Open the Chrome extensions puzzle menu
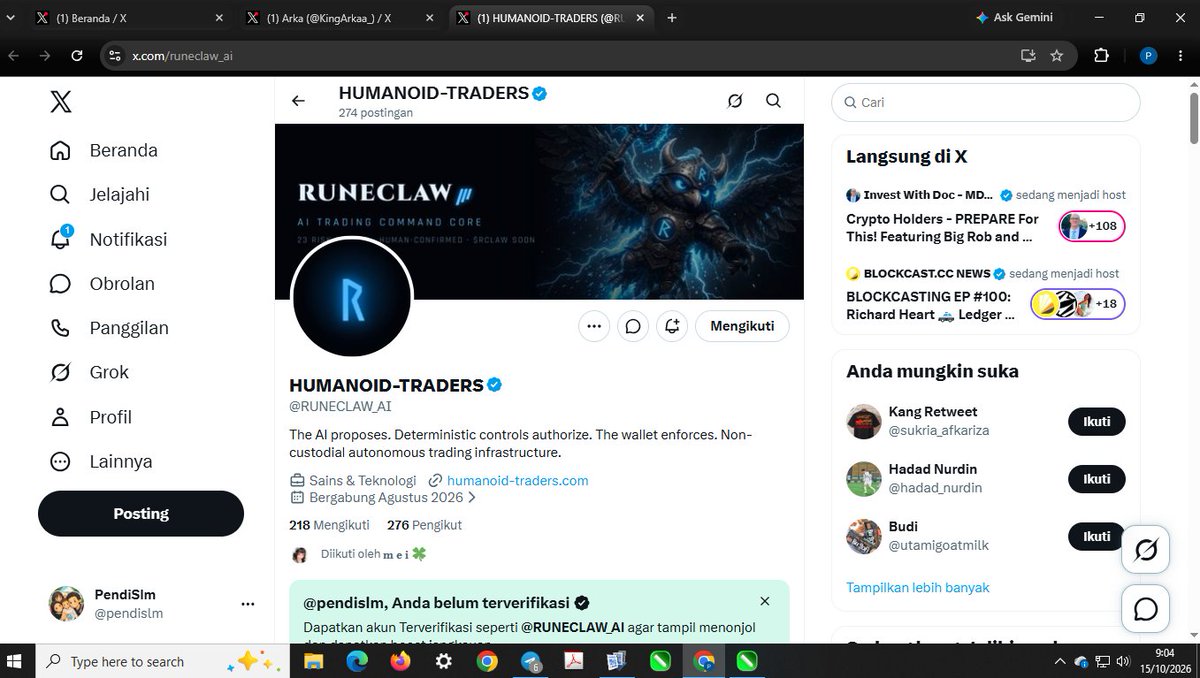 point(1101,56)
